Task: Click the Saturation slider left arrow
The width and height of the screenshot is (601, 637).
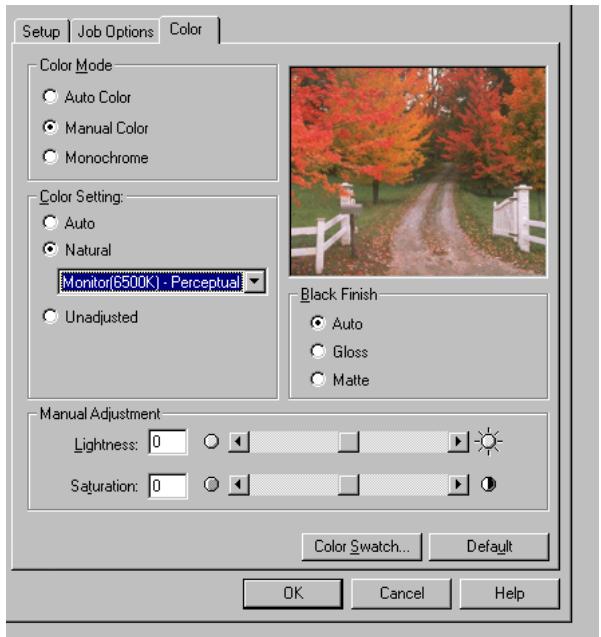Action: (237, 485)
